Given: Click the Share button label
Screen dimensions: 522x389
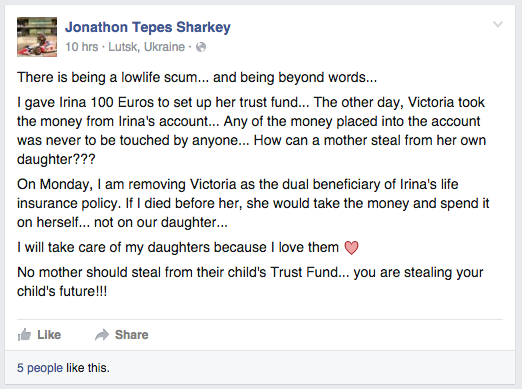Looking at the screenshot, I should pyautogui.click(x=132, y=335).
